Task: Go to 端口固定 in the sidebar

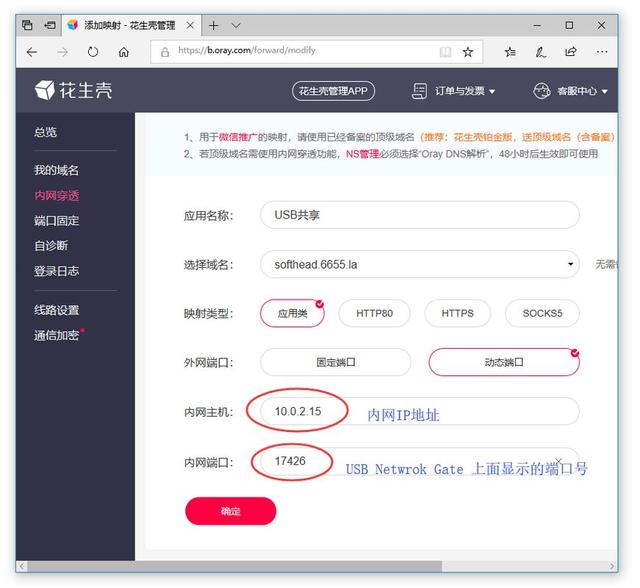Action: click(56, 220)
